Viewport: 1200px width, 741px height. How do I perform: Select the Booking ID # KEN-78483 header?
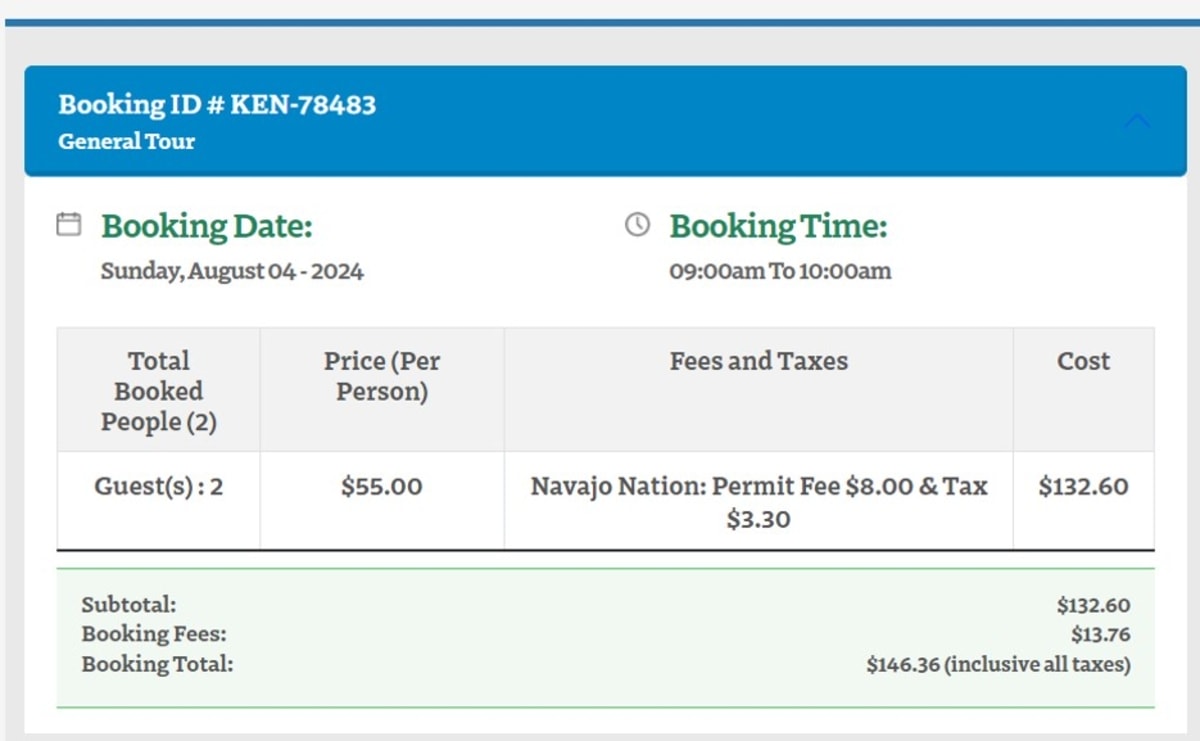point(217,104)
